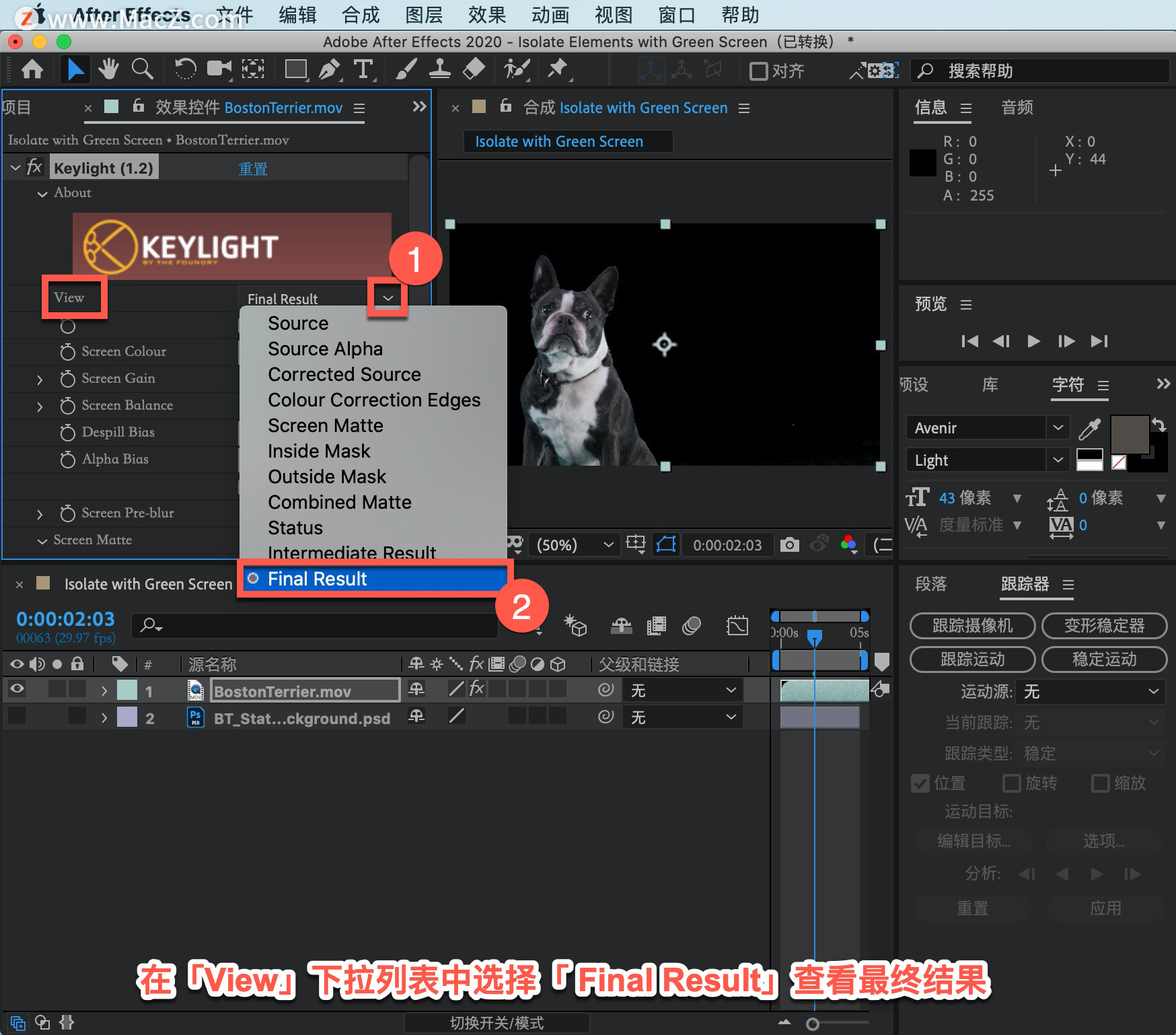The height and width of the screenshot is (1035, 1176).
Task: Open the 效果 menu in menu bar
Action: (x=487, y=15)
